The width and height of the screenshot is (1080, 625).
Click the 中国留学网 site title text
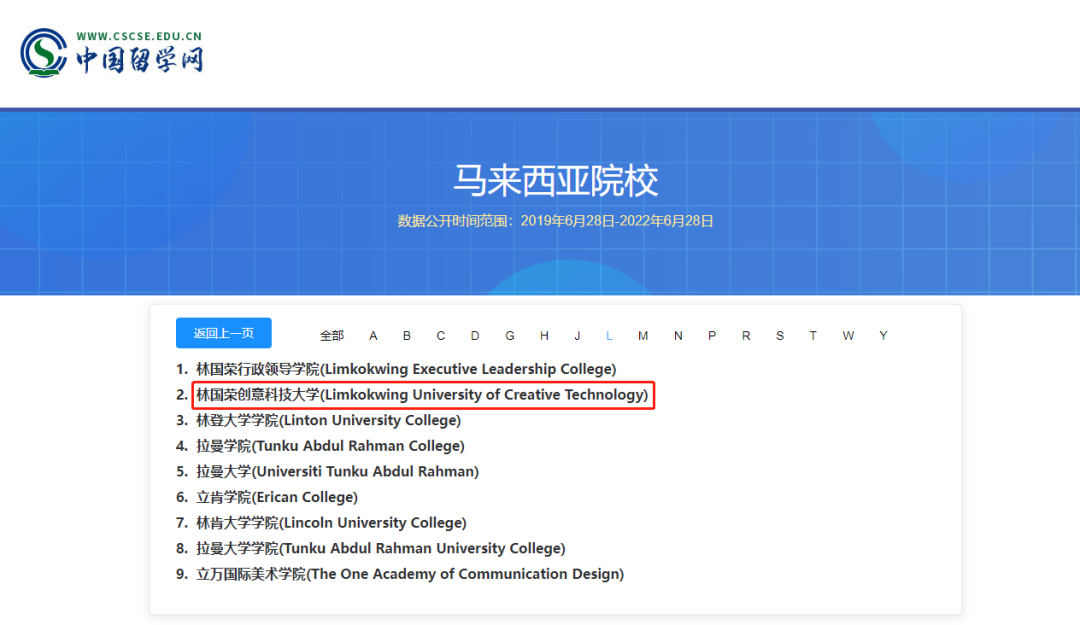click(x=140, y=59)
